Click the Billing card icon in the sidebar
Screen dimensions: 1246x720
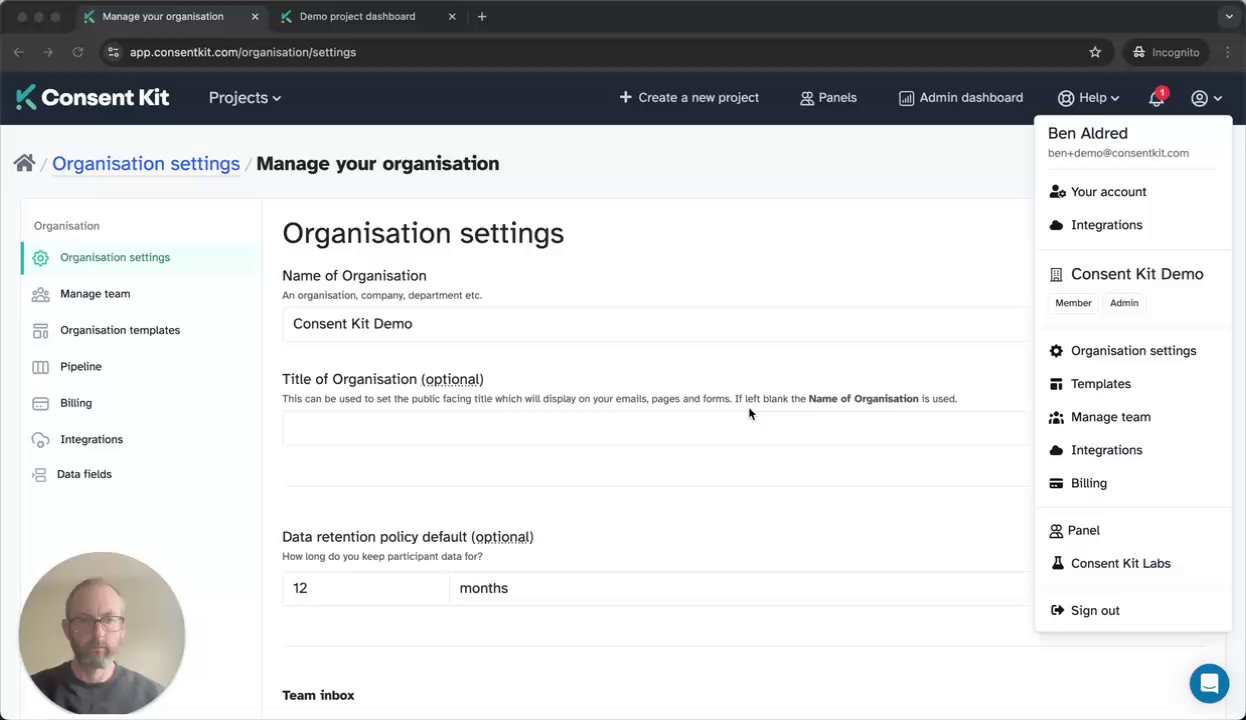click(40, 403)
